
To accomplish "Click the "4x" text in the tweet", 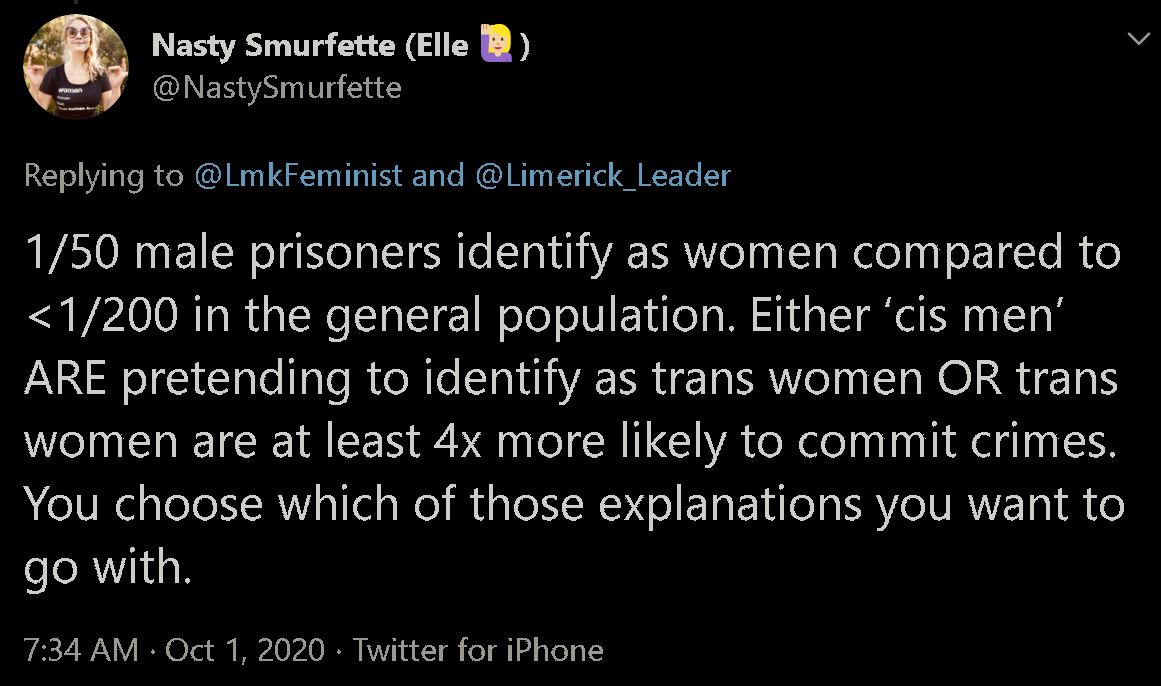I will point(459,442).
